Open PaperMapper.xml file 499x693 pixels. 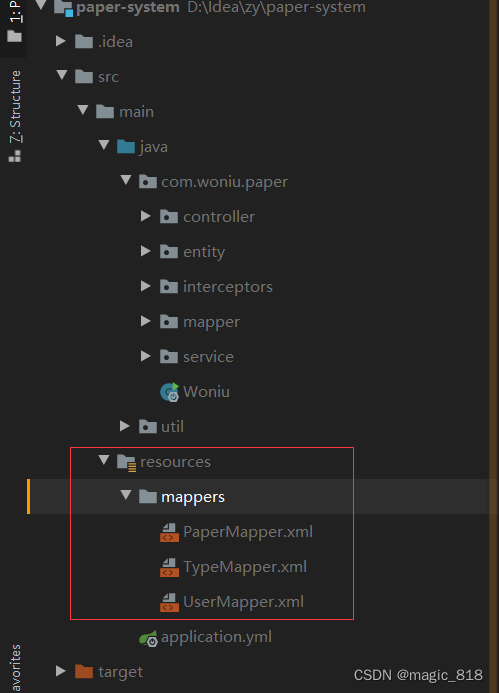point(248,532)
